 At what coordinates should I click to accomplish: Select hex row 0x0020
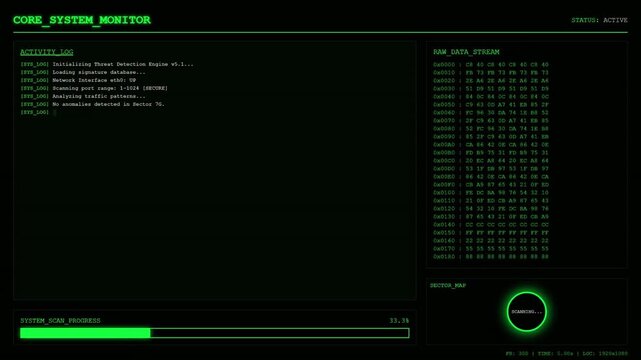(491, 80)
